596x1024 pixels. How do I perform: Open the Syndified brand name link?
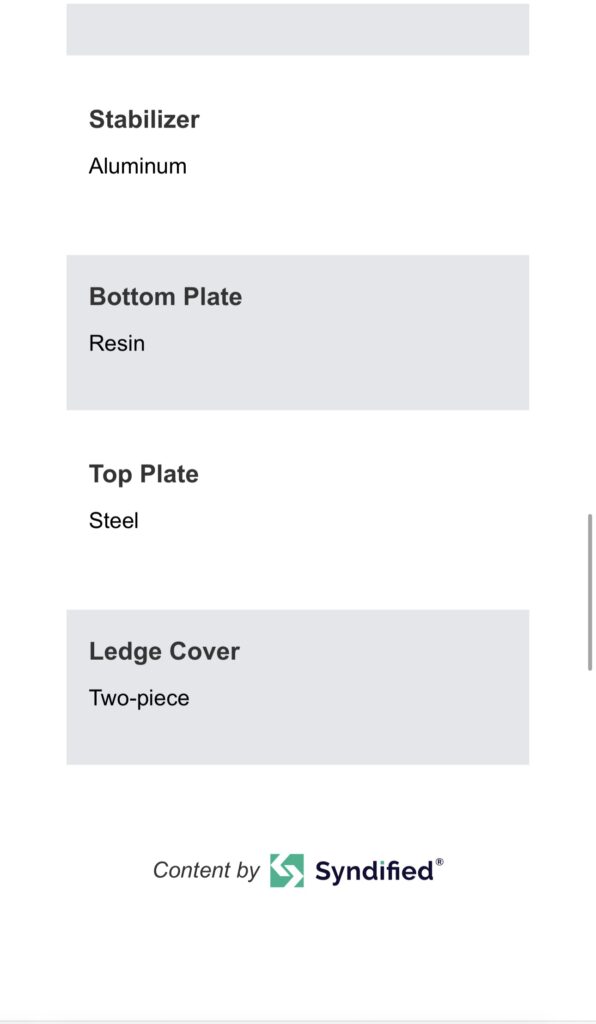[374, 871]
